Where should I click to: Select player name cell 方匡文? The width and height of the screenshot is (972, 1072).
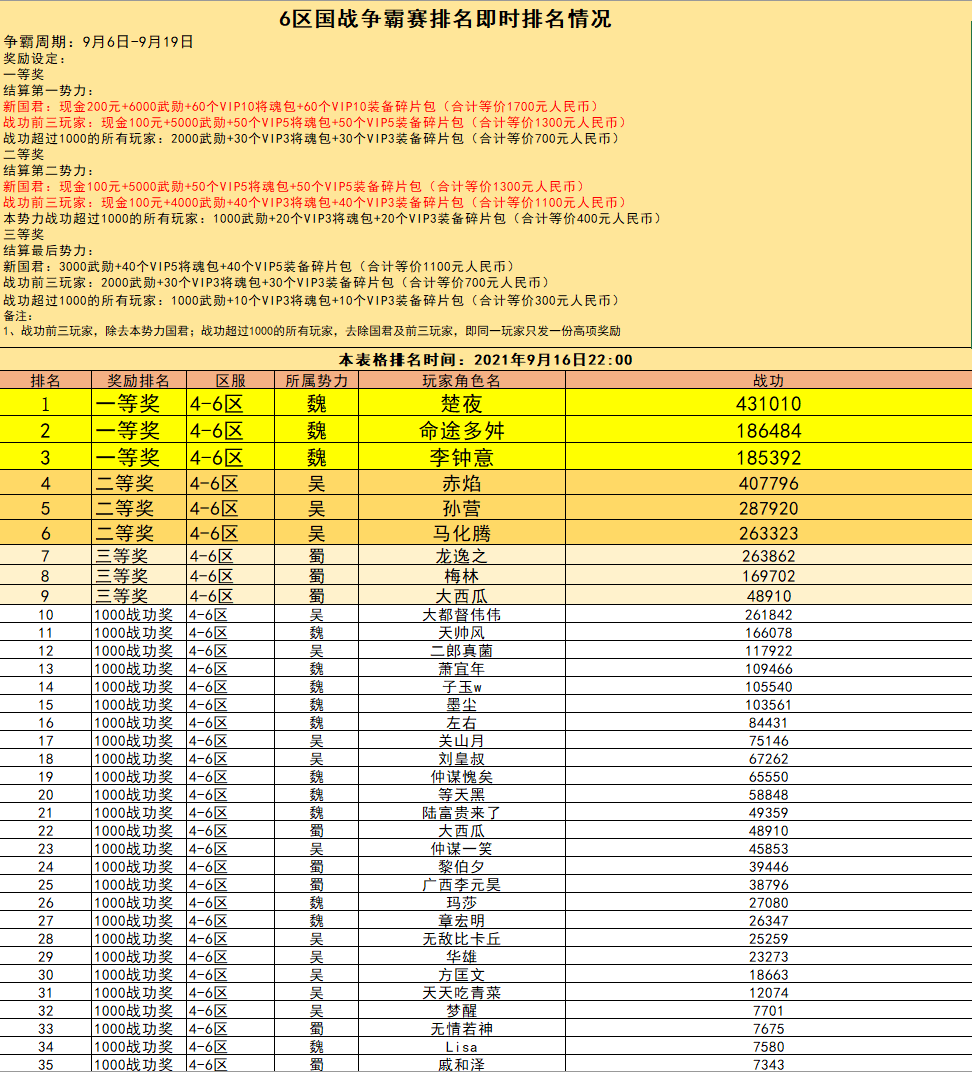pyautogui.click(x=461, y=974)
